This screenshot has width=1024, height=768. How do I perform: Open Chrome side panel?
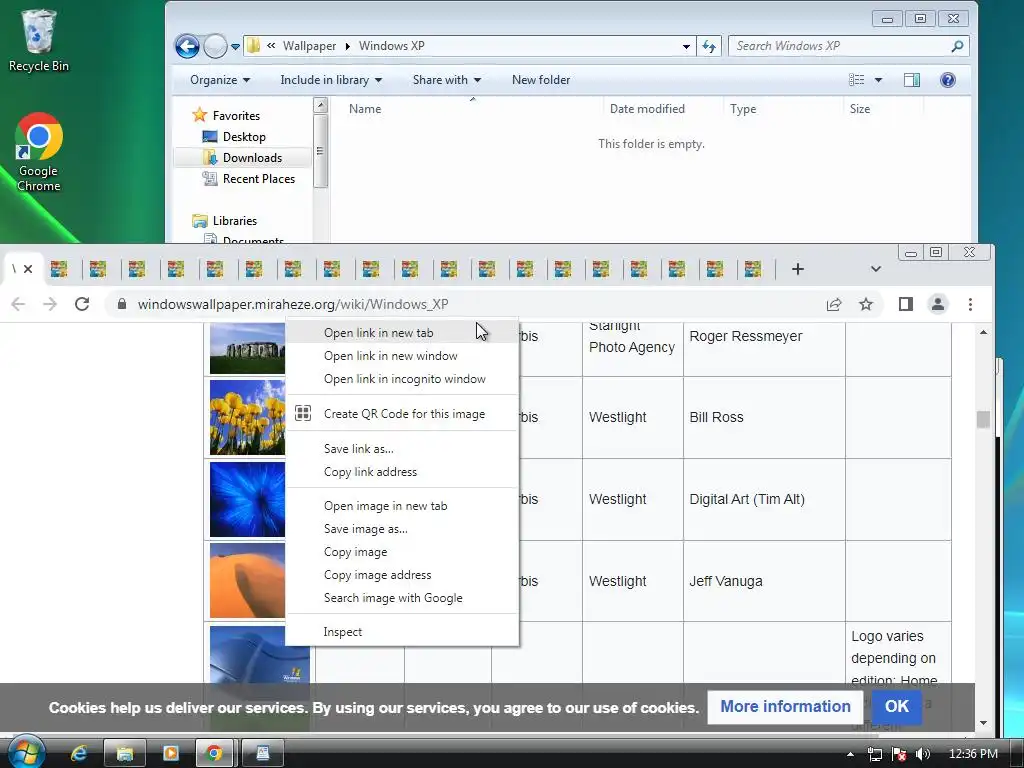pyautogui.click(x=906, y=304)
